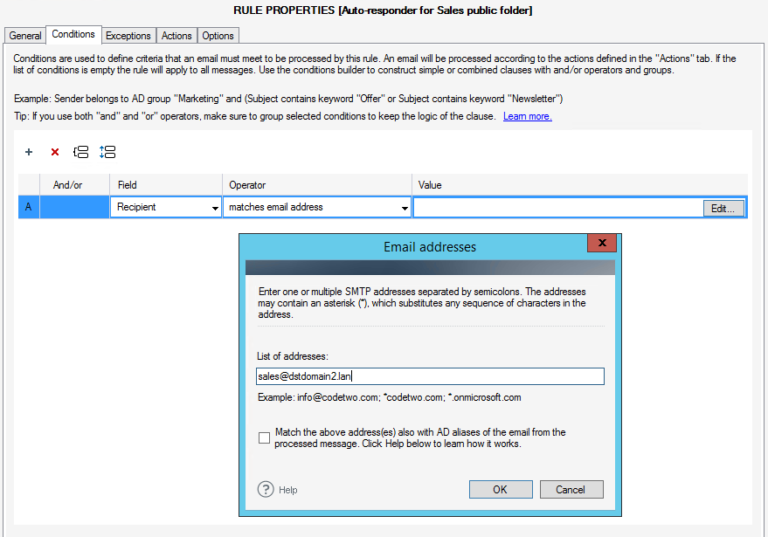Select row A in conditions grid
The width and height of the screenshot is (768, 537).
click(28, 208)
